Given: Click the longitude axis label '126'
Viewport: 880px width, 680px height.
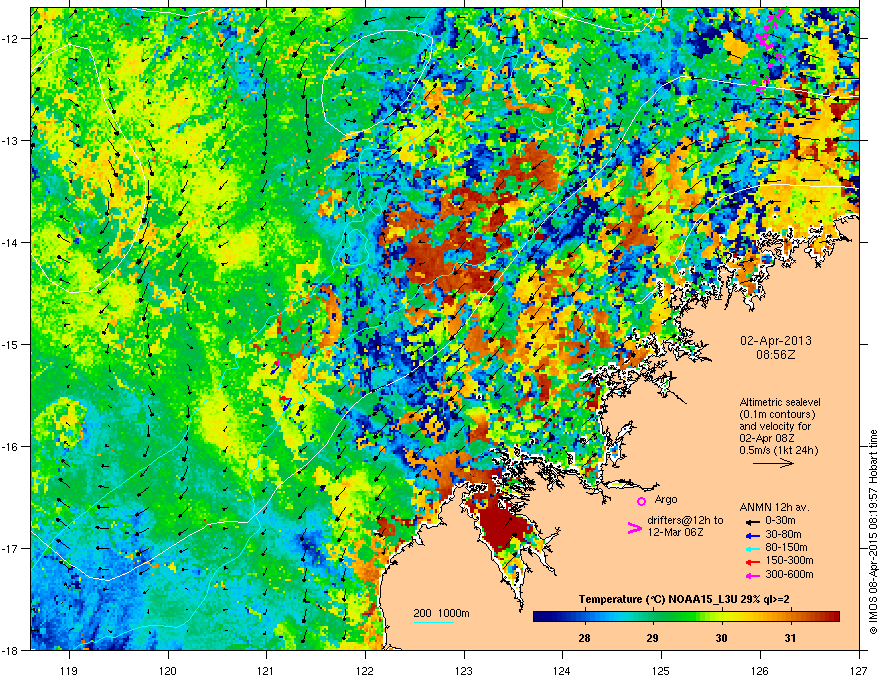Looking at the screenshot, I should coord(760,671).
